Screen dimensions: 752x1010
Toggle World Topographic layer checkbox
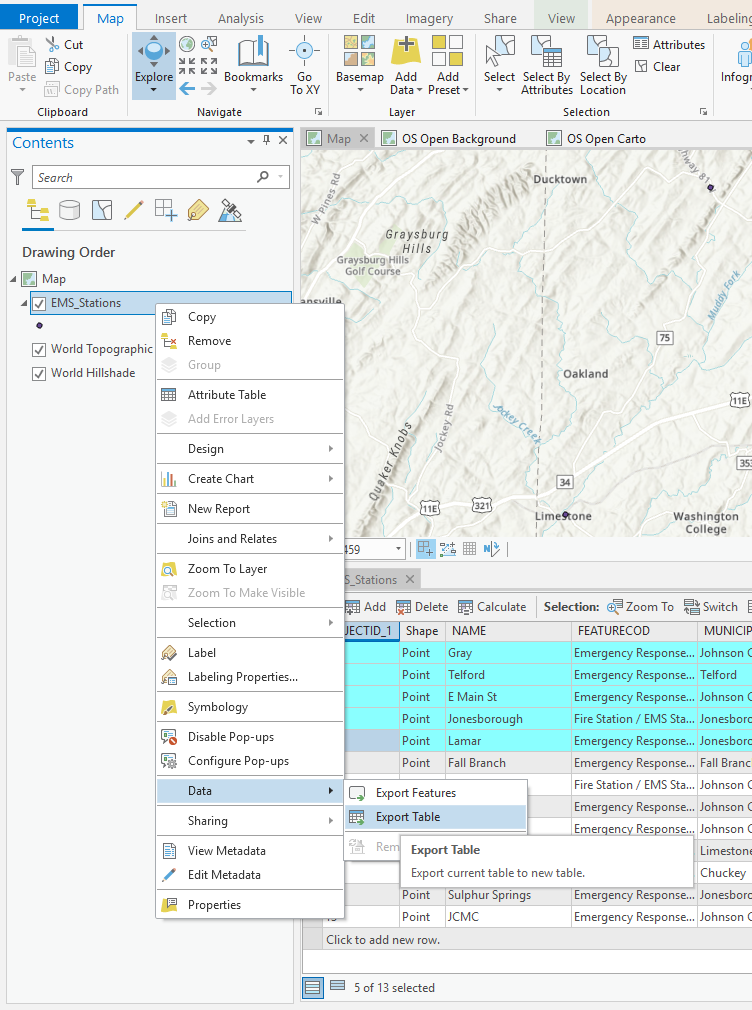(x=39, y=350)
